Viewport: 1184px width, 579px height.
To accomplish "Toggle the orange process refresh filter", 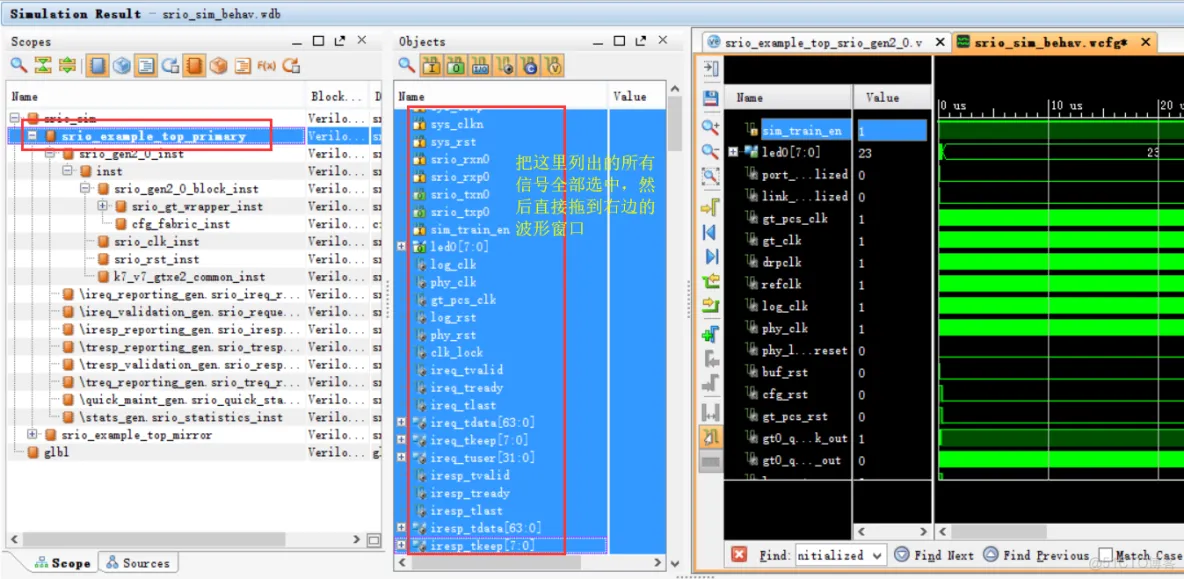I will click(x=291, y=66).
